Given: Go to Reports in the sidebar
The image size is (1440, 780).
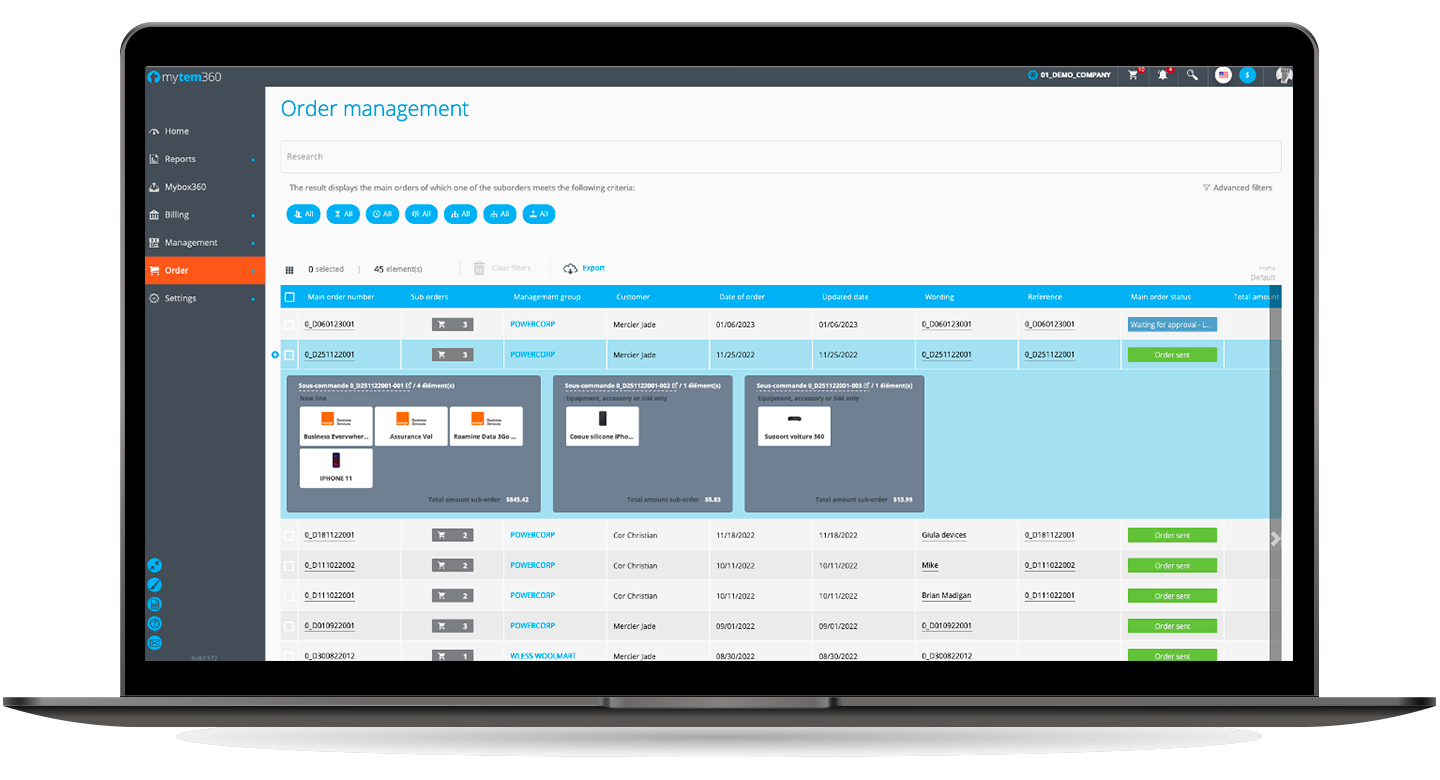Looking at the screenshot, I should (x=180, y=159).
